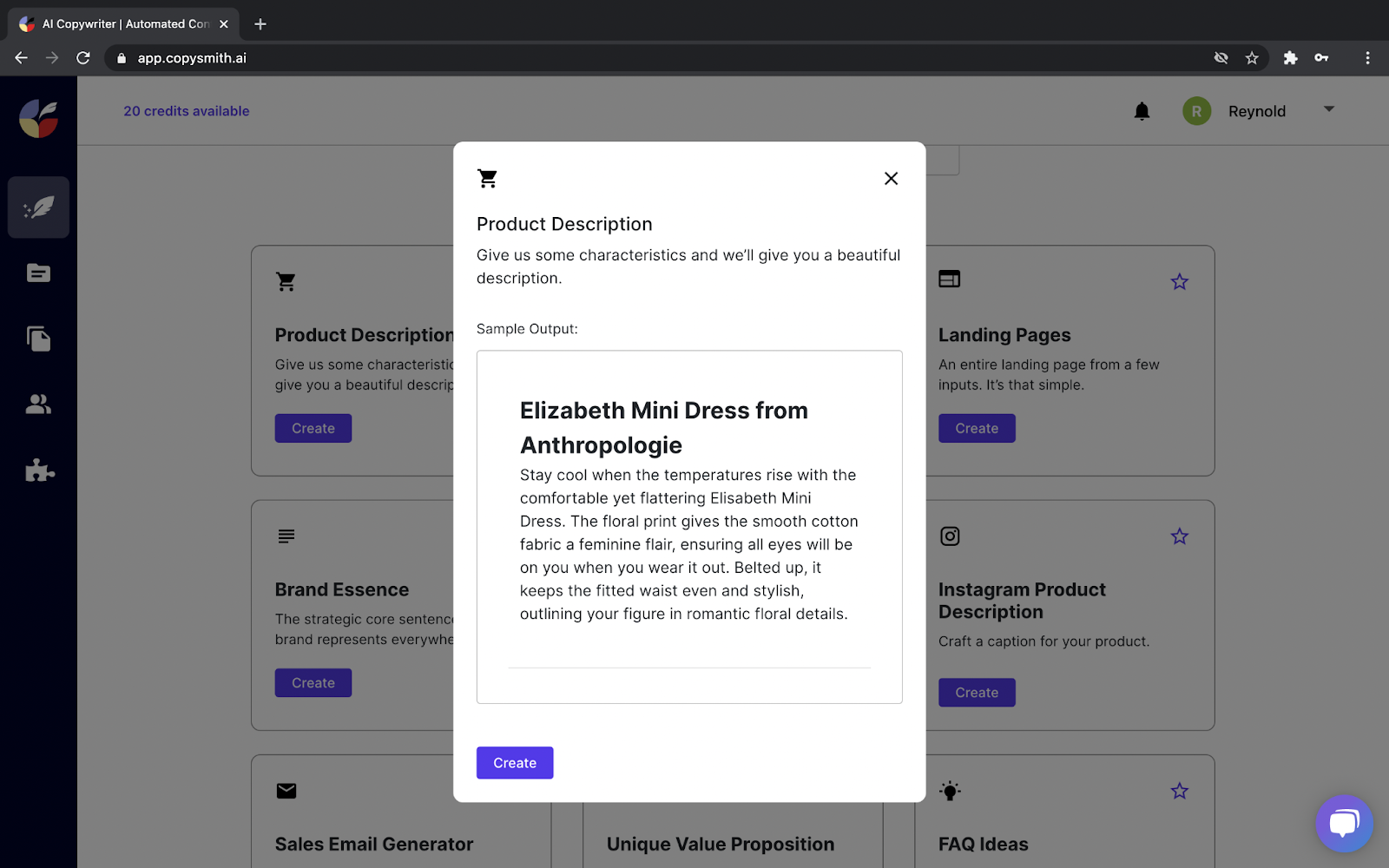The image size is (1389, 868).
Task: Favorite the Landing Pages template star
Action: point(1179,281)
